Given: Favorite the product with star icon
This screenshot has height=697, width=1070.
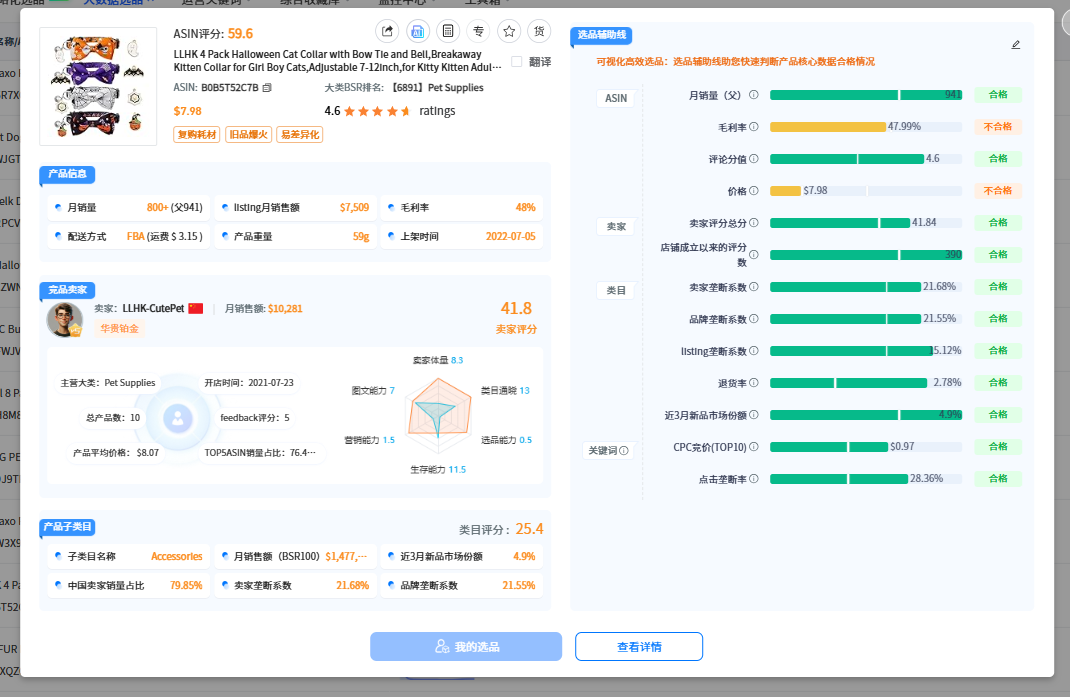Looking at the screenshot, I should pyautogui.click(x=509, y=31).
